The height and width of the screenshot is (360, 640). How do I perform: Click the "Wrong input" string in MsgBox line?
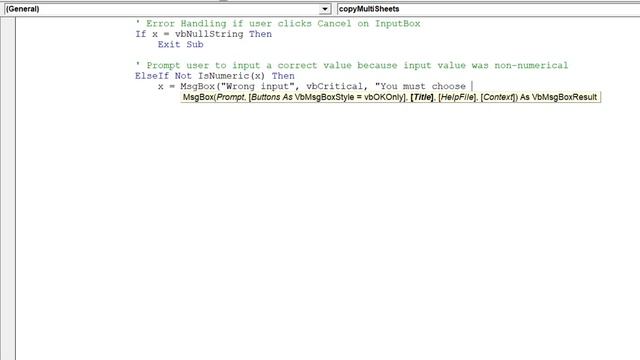click(258, 87)
